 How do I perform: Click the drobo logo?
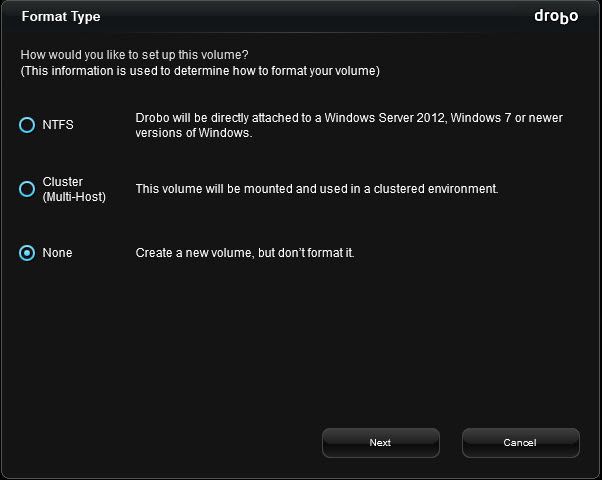pyautogui.click(x=556, y=17)
